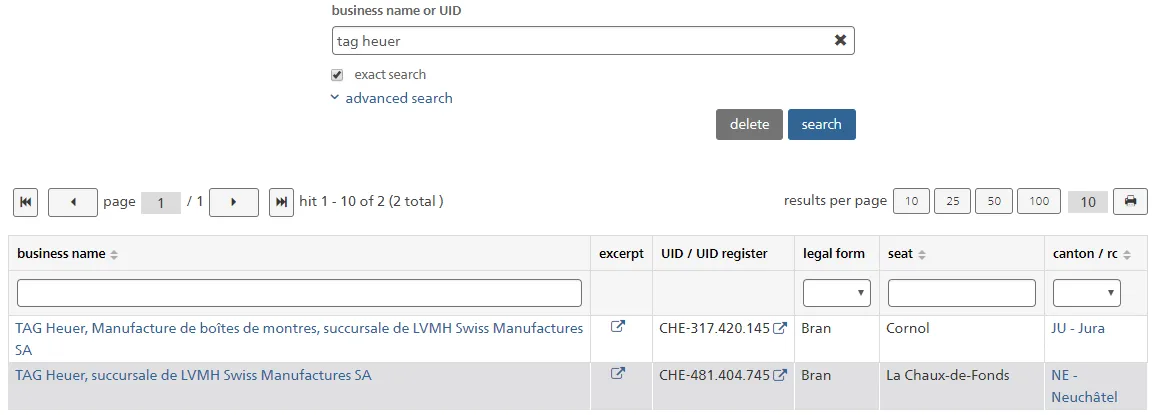The height and width of the screenshot is (415, 1152).
Task: Clear the search field with X icon
Action: (840, 40)
